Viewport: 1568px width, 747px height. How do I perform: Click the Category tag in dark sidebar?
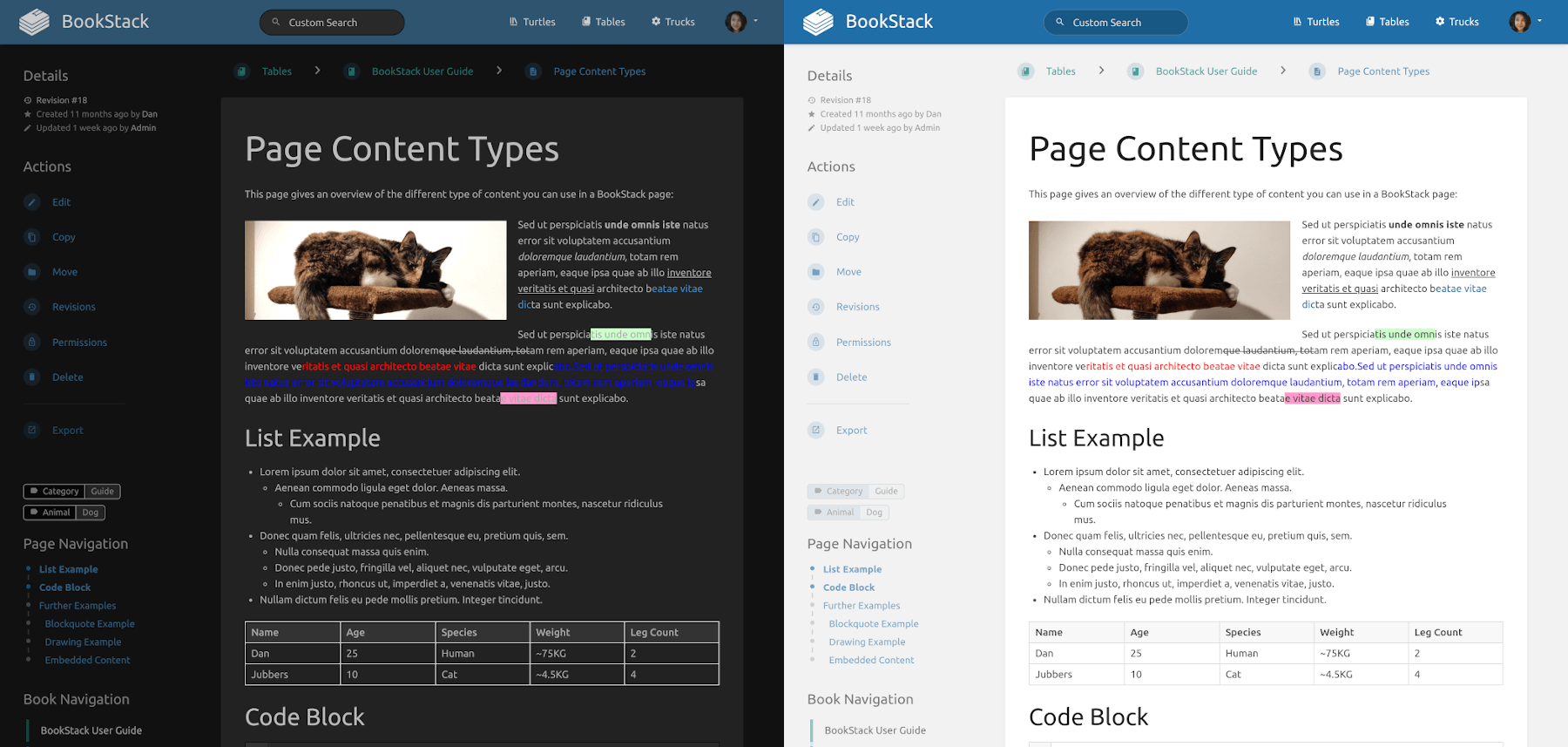54,492
